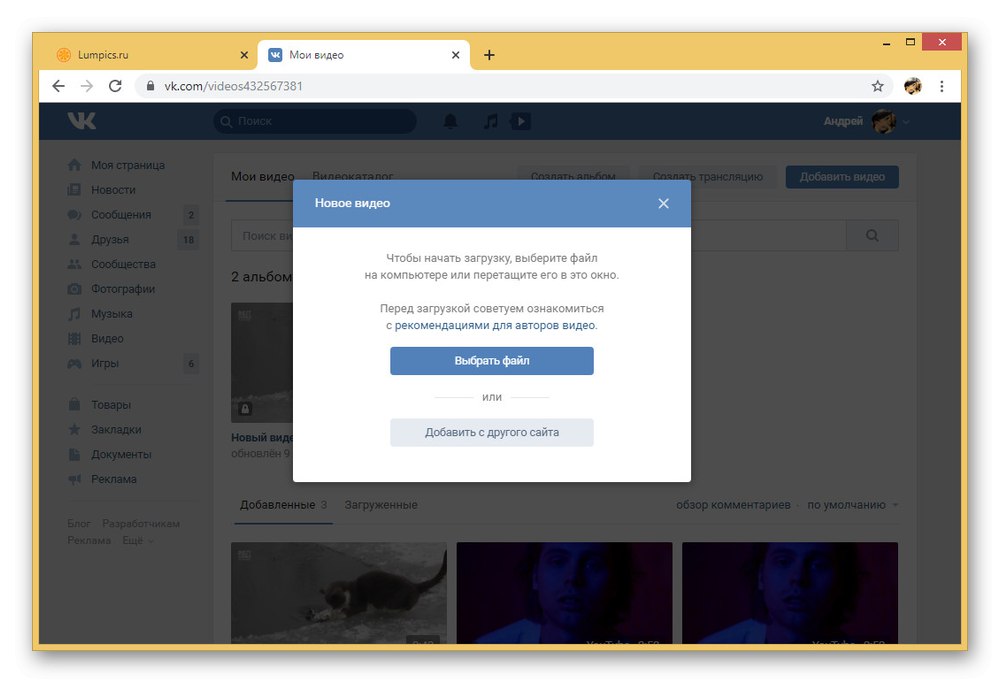Switch to the Lumpics.ru tab
Viewport: 1000px width, 683px height.
(x=153, y=55)
